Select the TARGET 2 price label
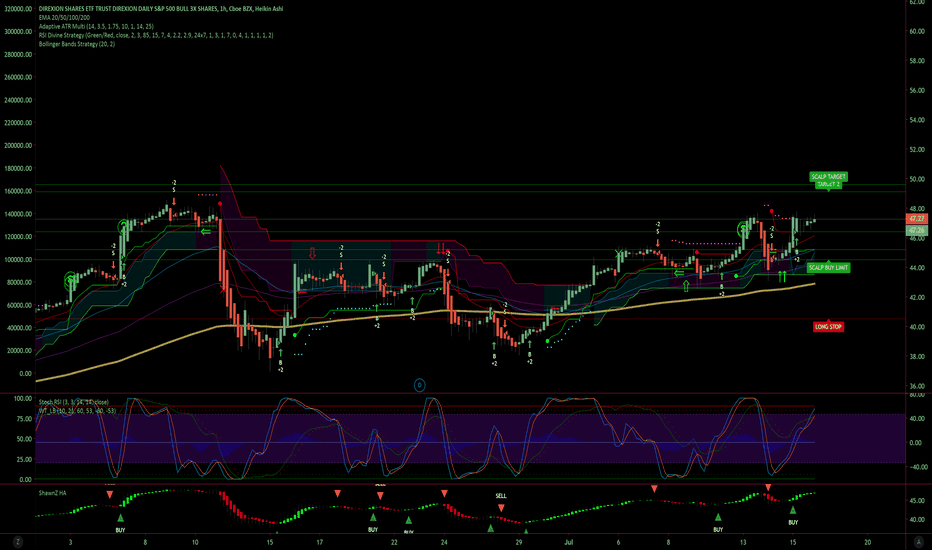 828,184
